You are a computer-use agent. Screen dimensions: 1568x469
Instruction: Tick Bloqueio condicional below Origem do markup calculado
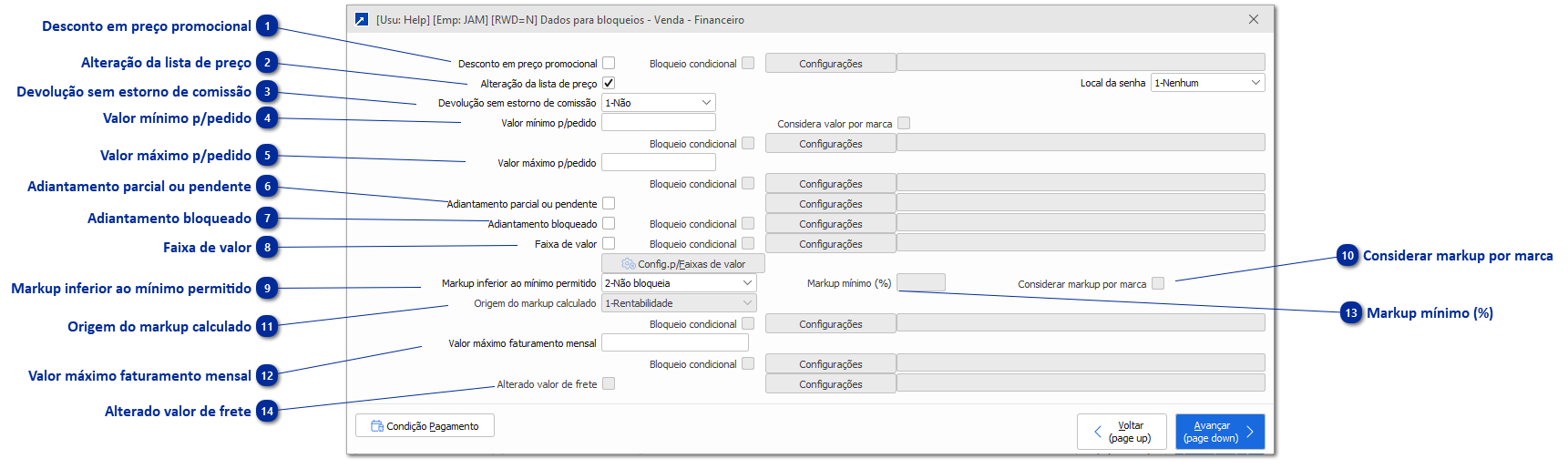(748, 323)
